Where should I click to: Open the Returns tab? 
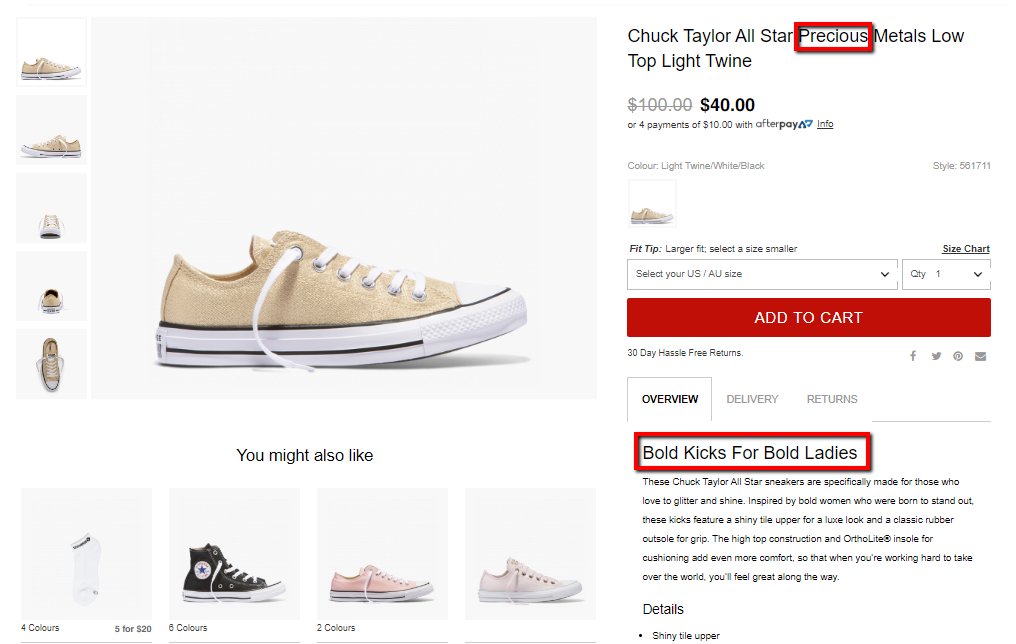[832, 399]
